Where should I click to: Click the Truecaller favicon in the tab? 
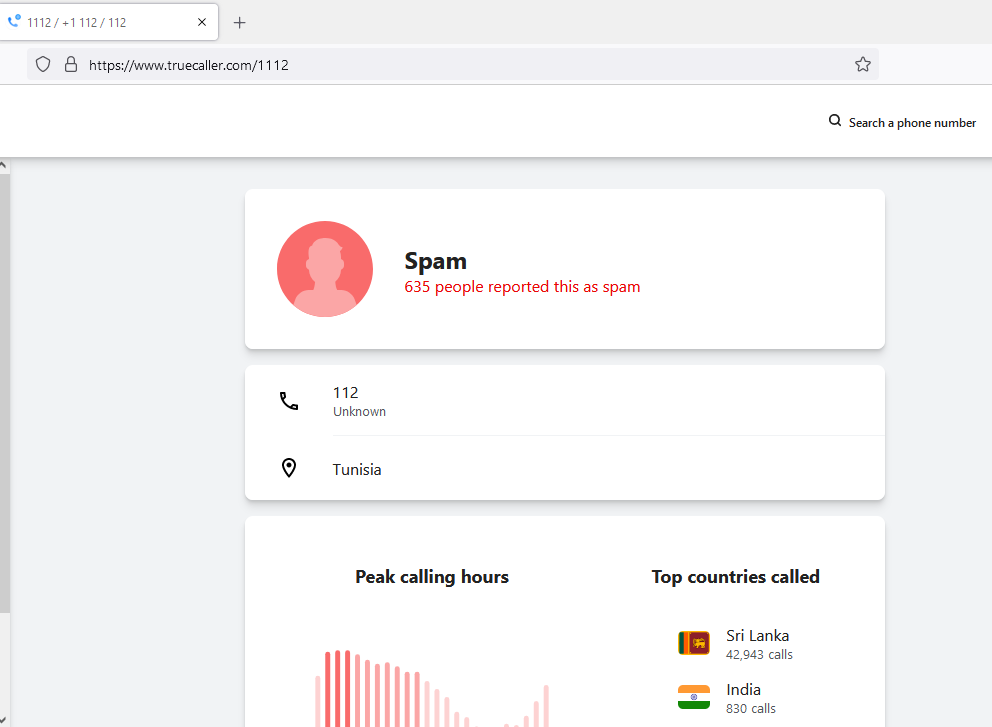pyautogui.click(x=14, y=22)
